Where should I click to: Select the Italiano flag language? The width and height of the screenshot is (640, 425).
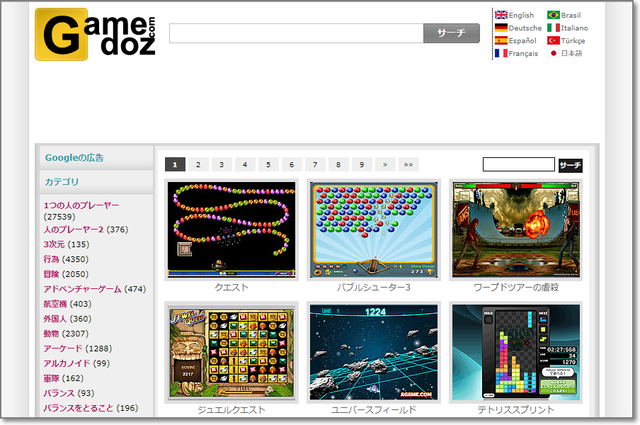pyautogui.click(x=568, y=28)
